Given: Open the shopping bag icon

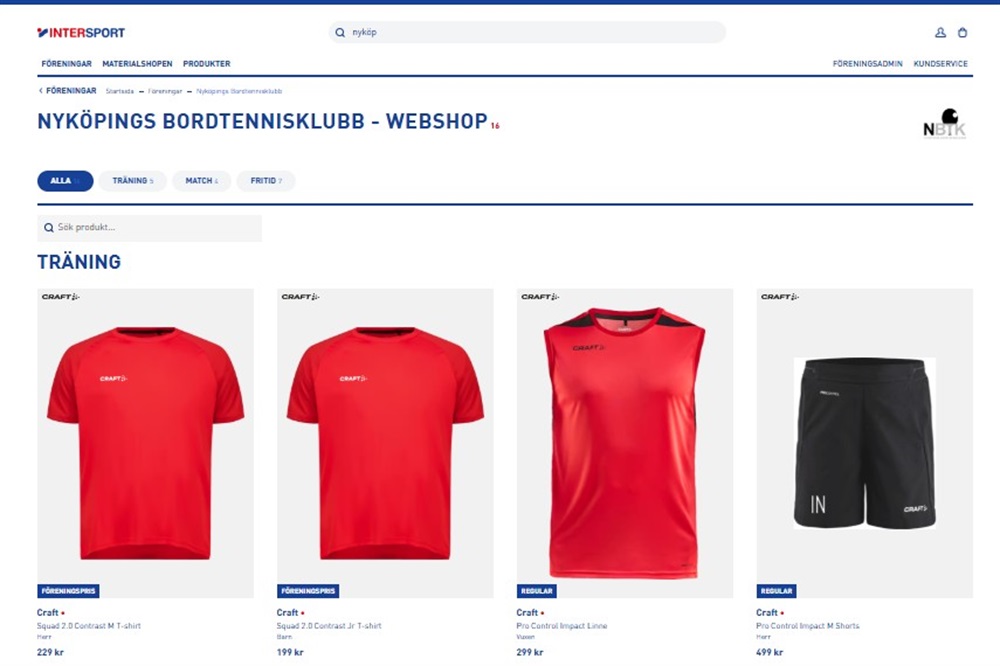Looking at the screenshot, I should click(x=962, y=33).
